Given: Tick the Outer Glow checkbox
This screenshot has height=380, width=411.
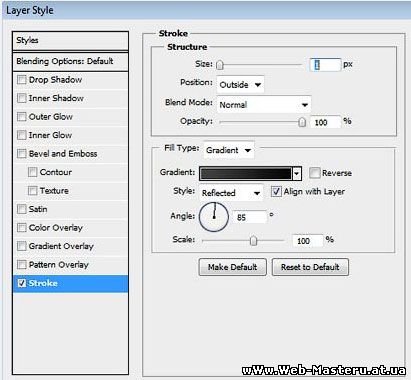Looking at the screenshot, I should click(x=22, y=117).
